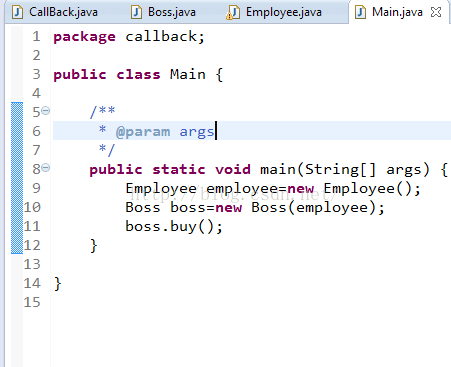
Task: Click line number 9 in the gutter
Action: [36, 188]
